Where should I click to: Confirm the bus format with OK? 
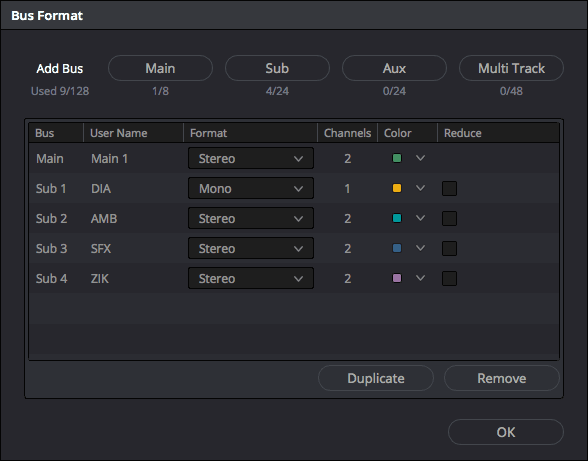(506, 432)
